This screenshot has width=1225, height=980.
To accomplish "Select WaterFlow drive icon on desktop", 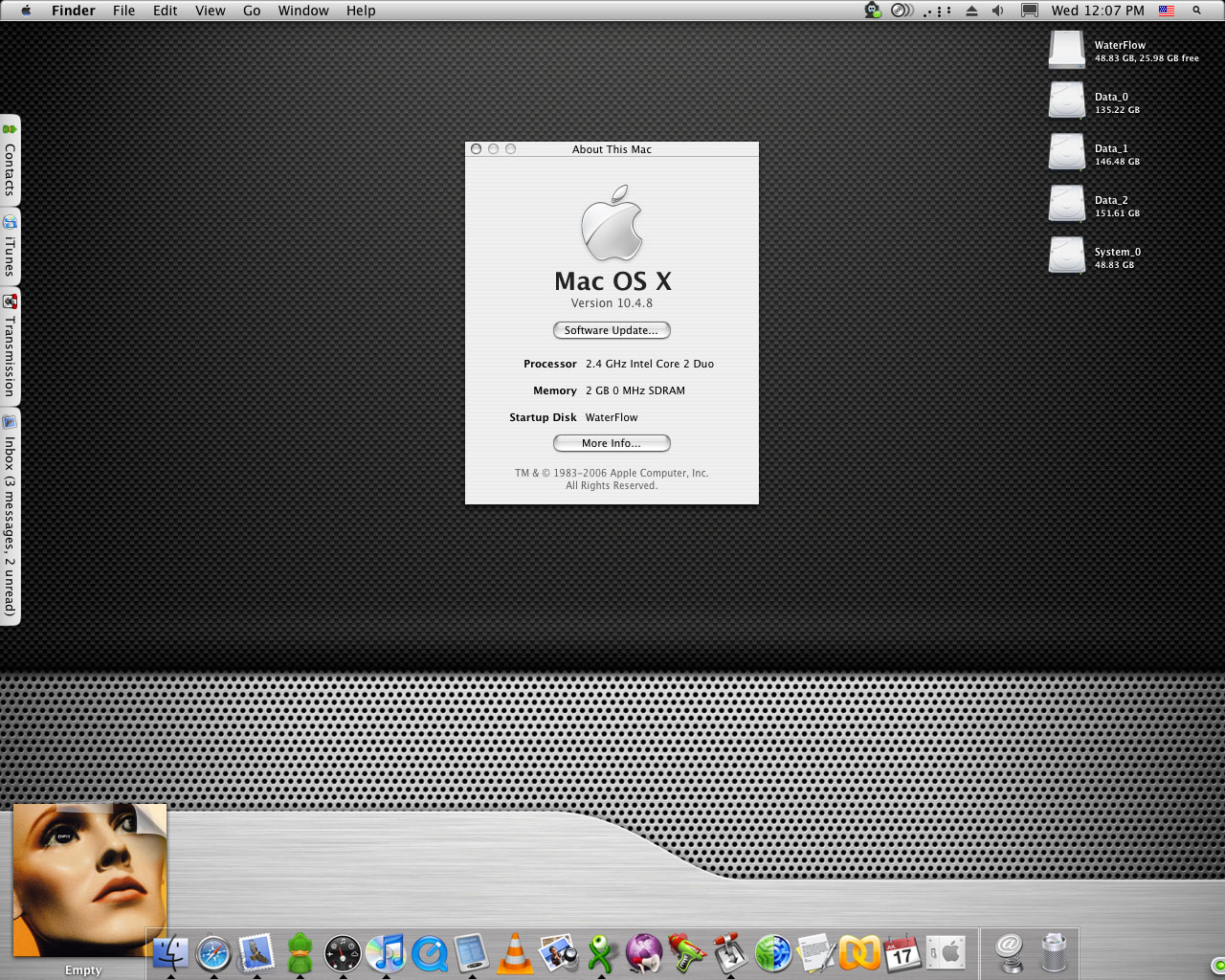I will click(x=1066, y=50).
